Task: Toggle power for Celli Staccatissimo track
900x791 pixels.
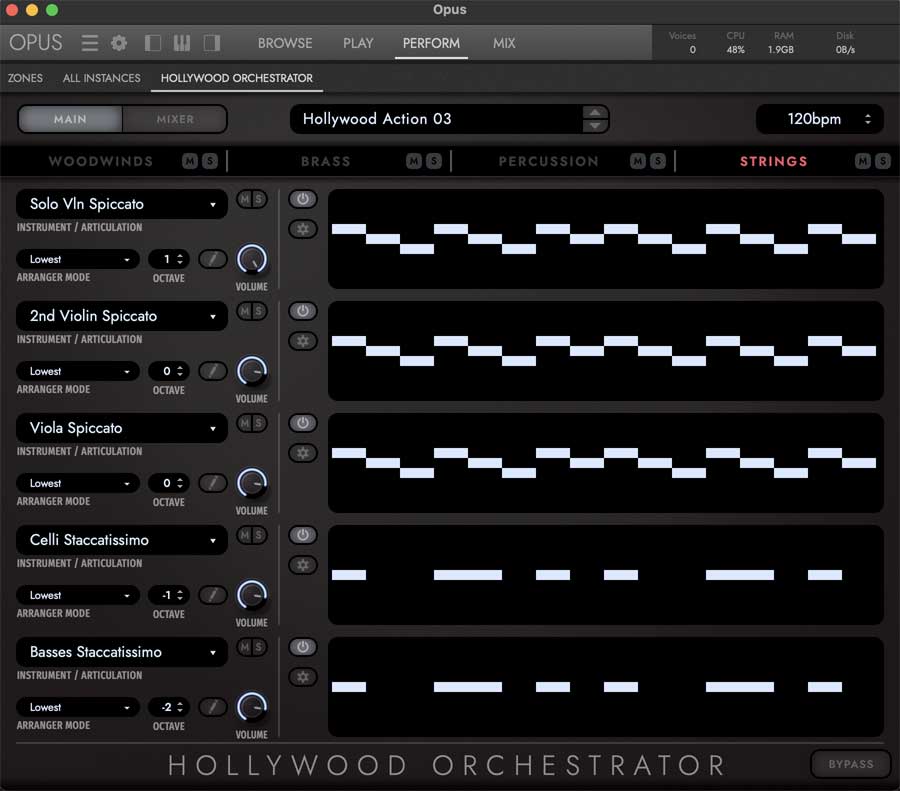Action: (302, 535)
